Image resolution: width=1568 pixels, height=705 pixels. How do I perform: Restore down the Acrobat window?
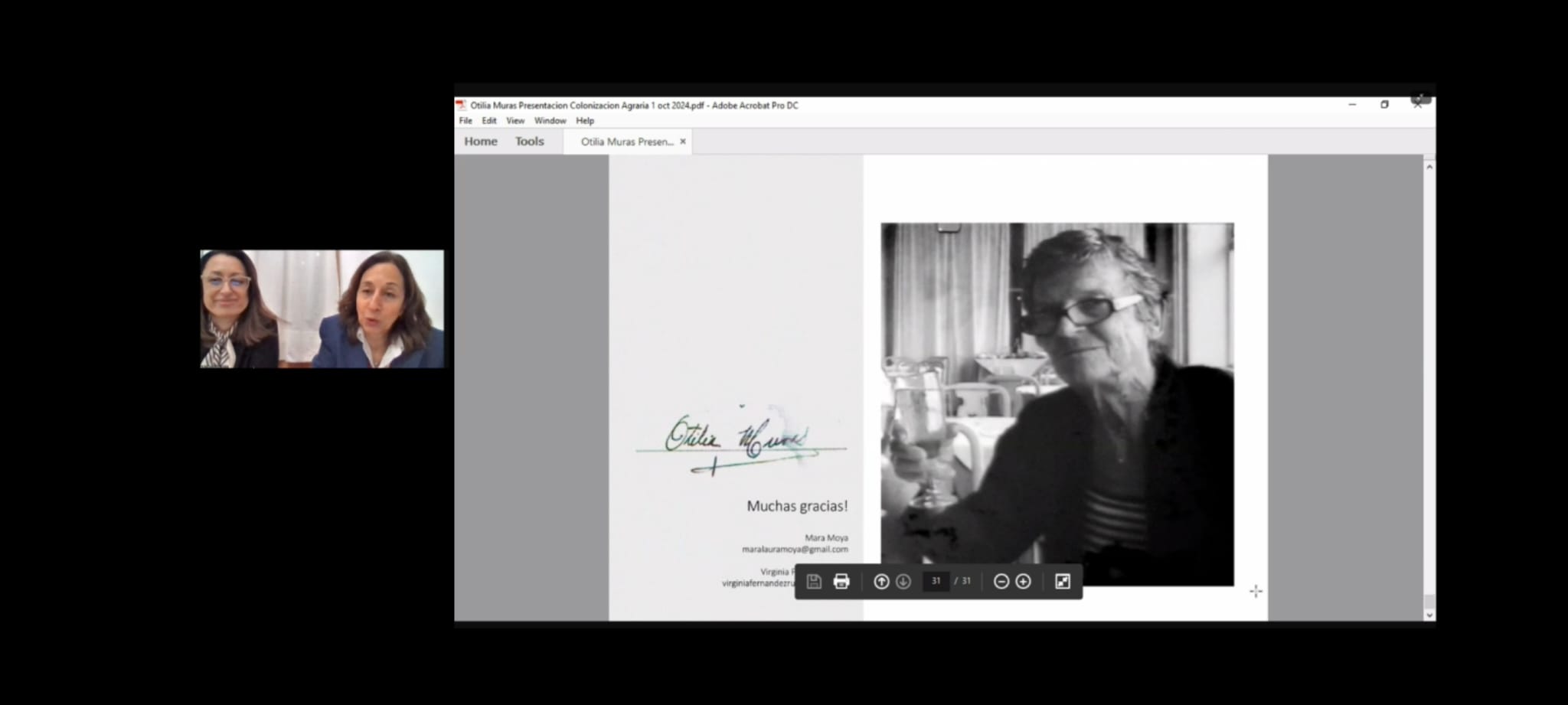[x=1384, y=105]
